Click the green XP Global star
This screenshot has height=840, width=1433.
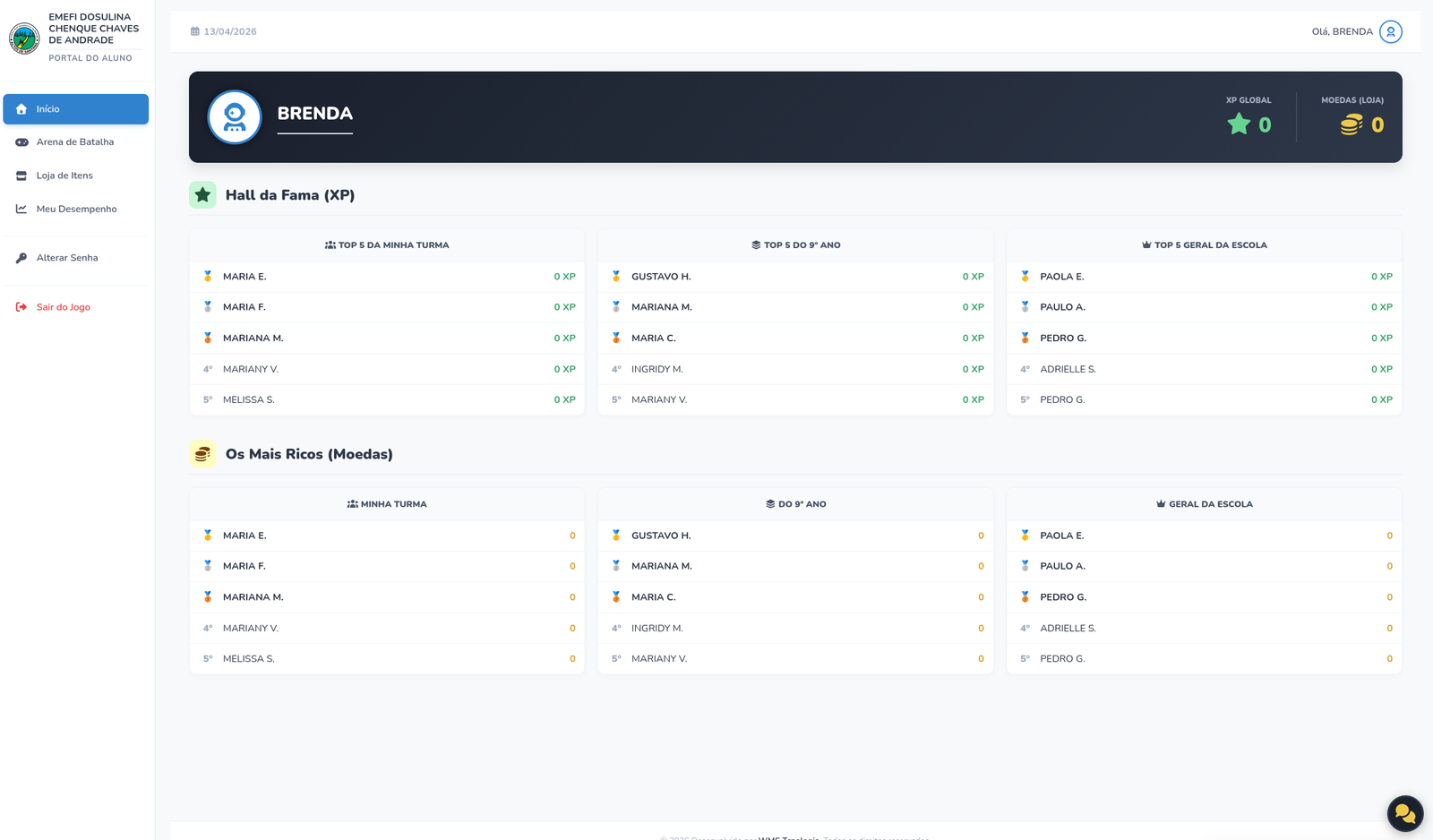click(x=1239, y=124)
